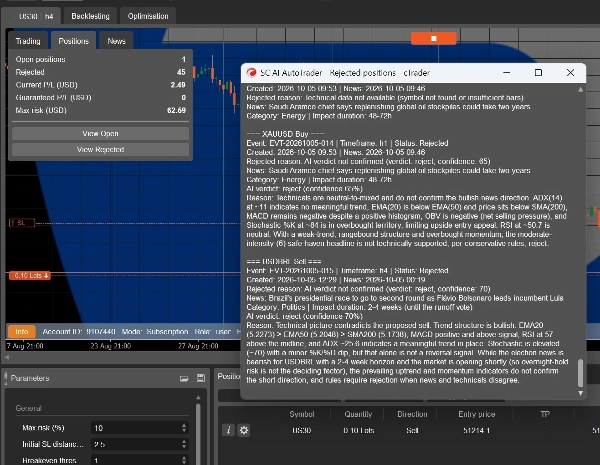Click the Sell direction cell
This screenshot has height=465, width=600.
tap(412, 431)
